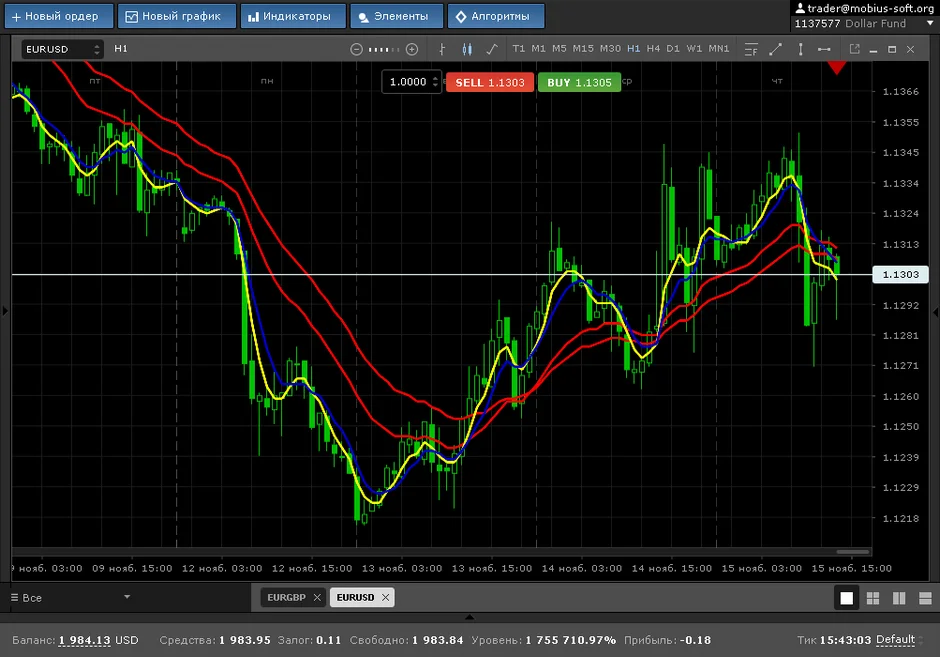Click the chart zoom level slider
940x657 pixels.
(x=384, y=49)
